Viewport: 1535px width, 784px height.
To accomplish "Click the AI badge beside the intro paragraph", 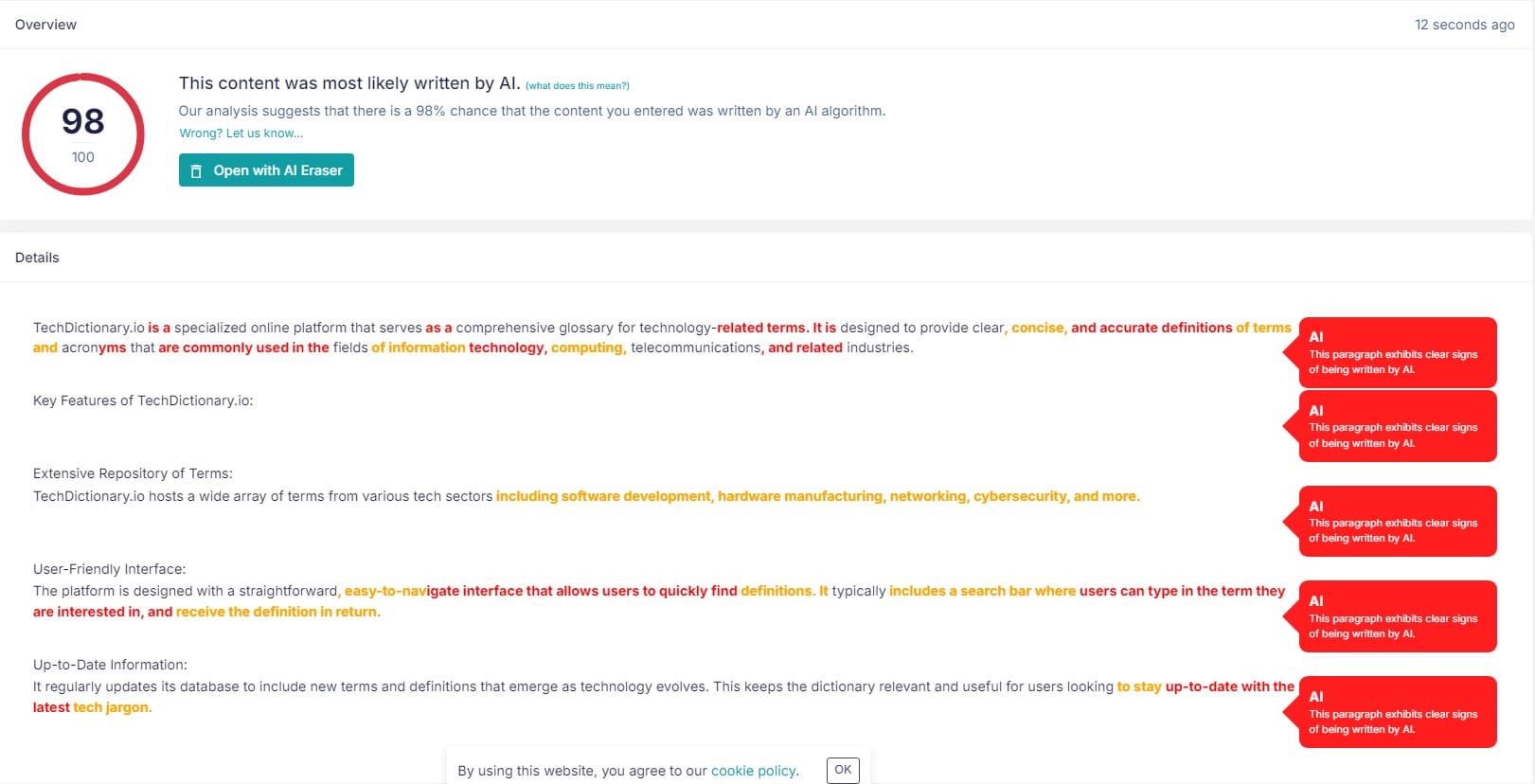I will click(1397, 352).
